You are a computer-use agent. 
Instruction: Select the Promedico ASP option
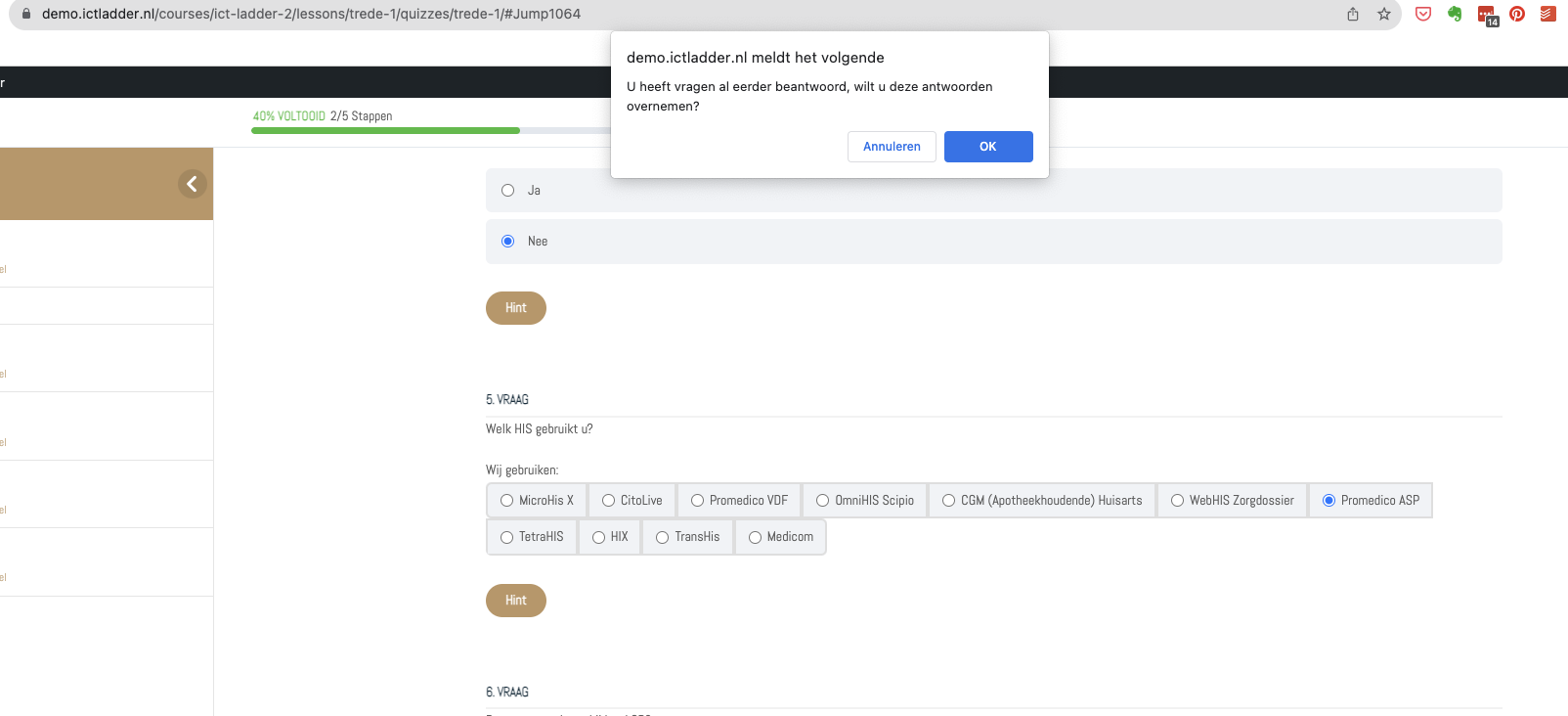coord(1328,501)
